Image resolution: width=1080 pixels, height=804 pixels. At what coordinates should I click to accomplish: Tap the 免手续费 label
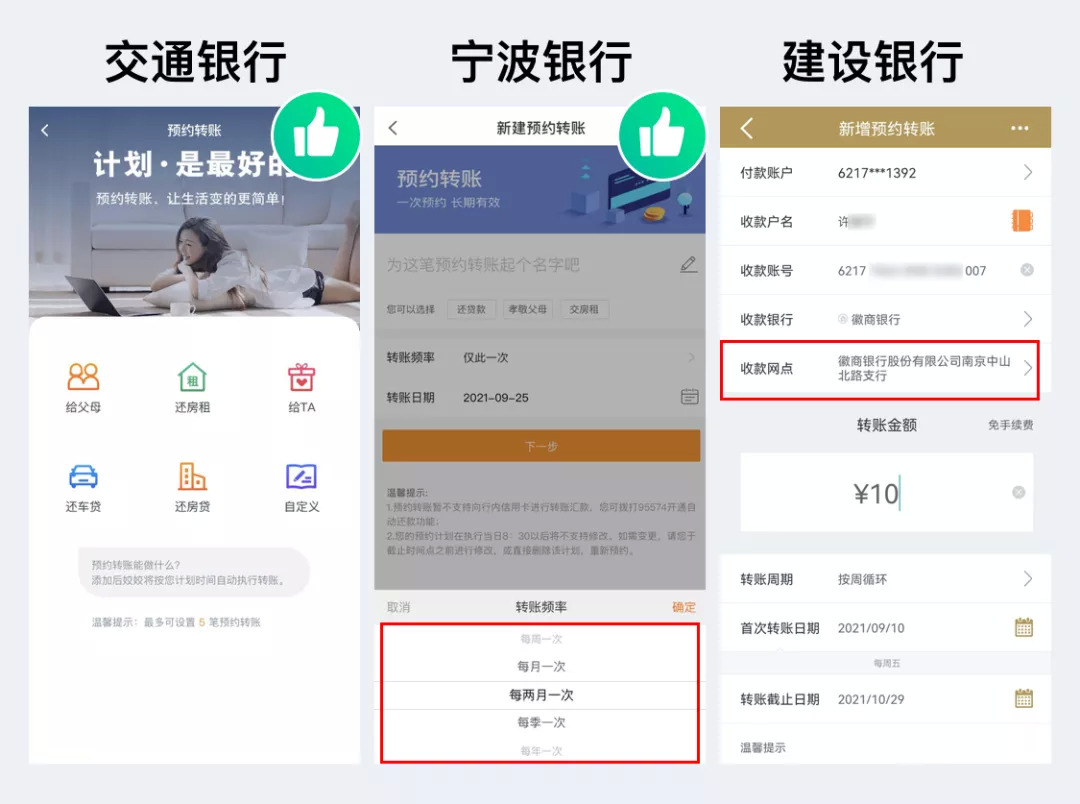click(1010, 425)
